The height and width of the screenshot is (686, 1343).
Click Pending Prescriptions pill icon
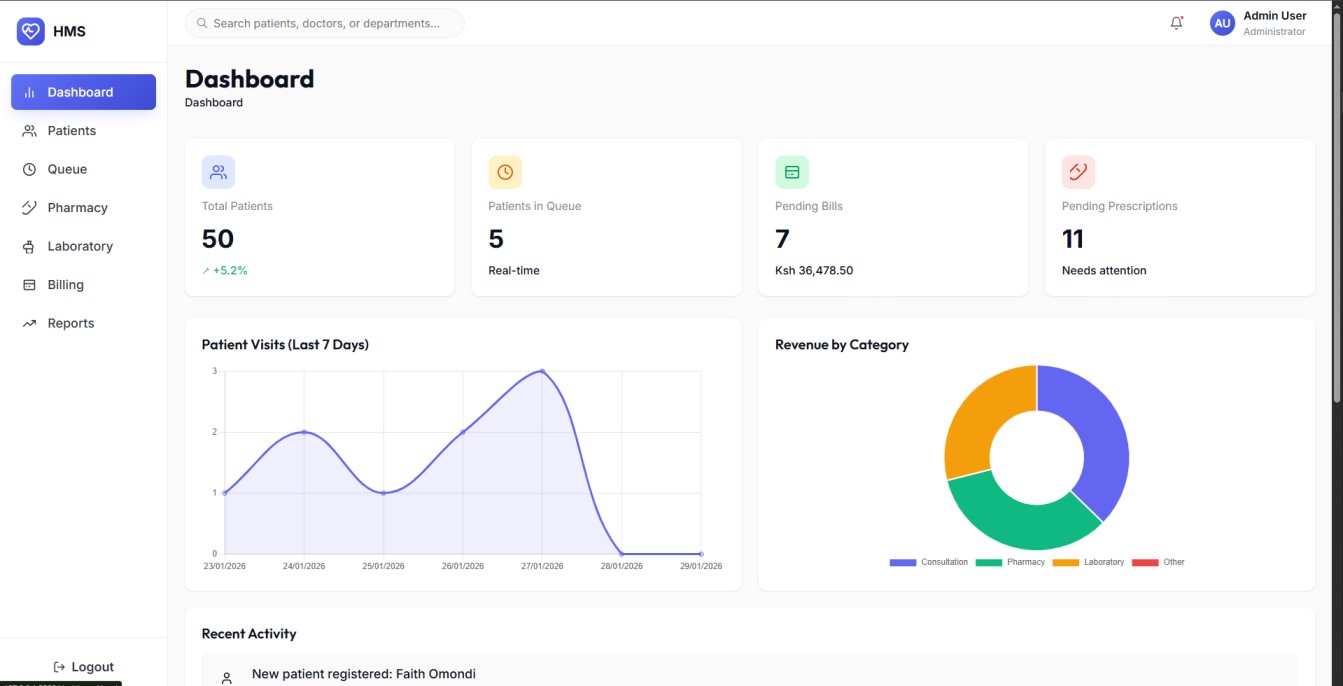(1078, 172)
